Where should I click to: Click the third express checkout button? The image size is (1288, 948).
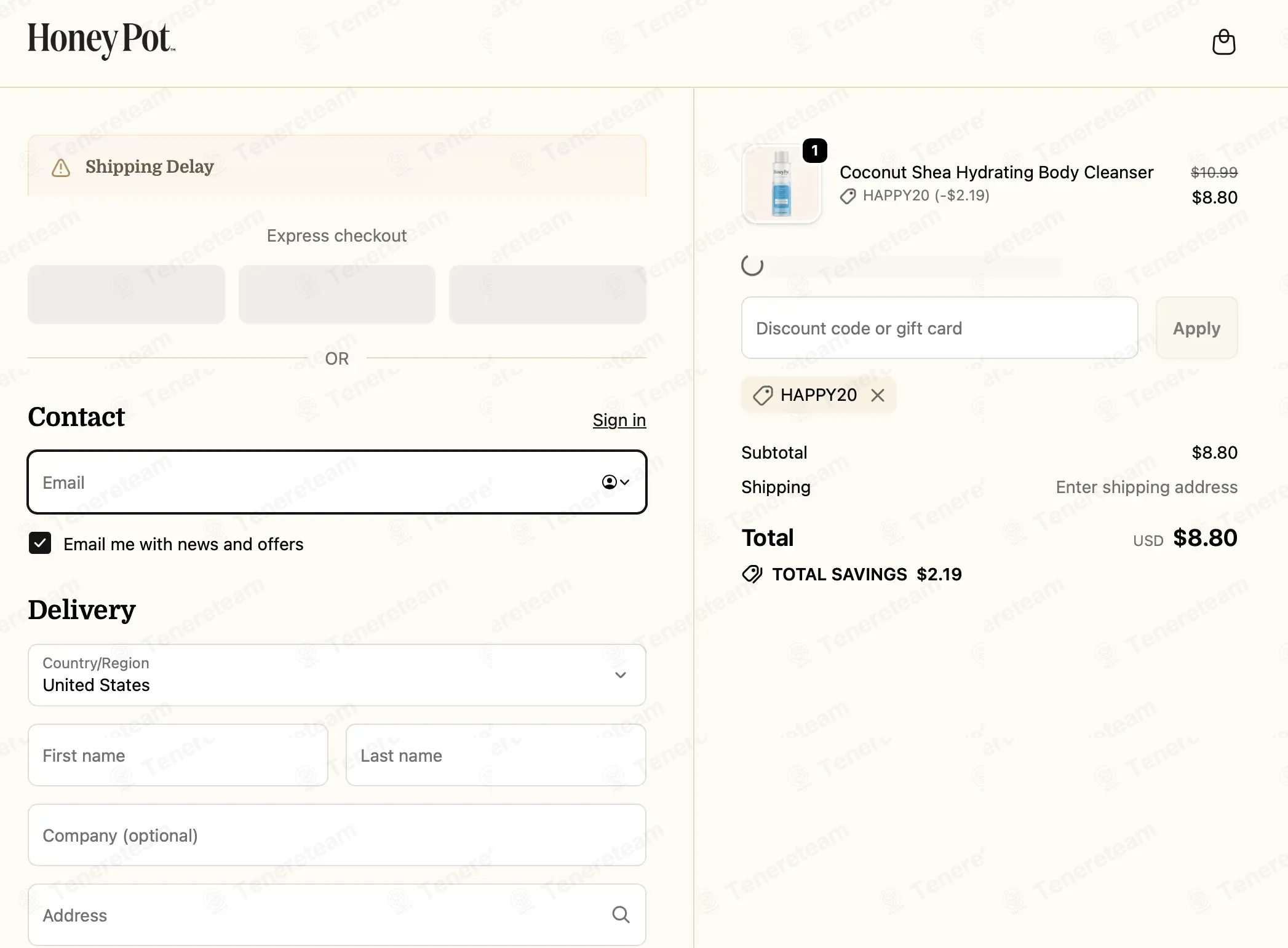[547, 294]
